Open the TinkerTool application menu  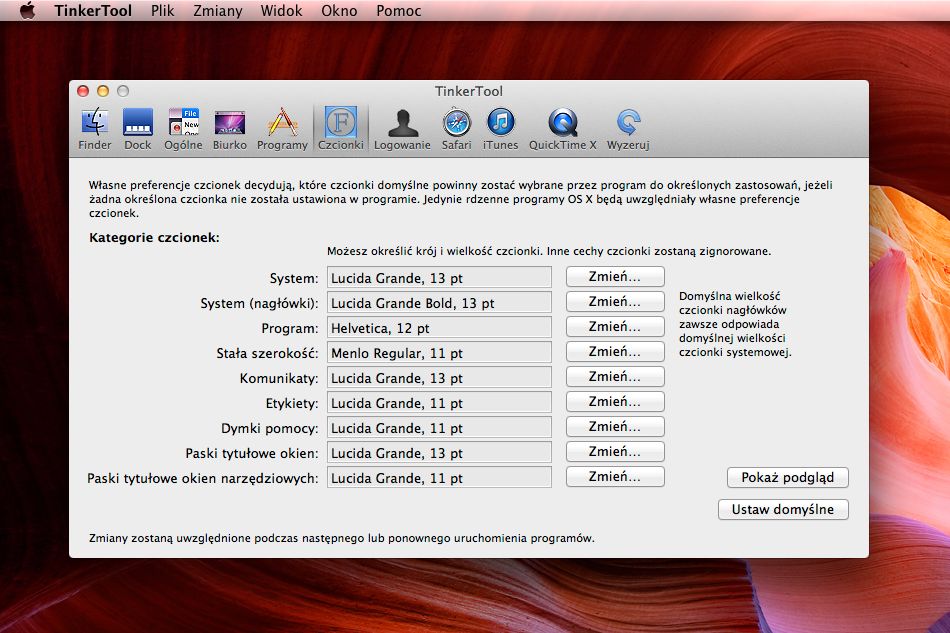coord(93,10)
